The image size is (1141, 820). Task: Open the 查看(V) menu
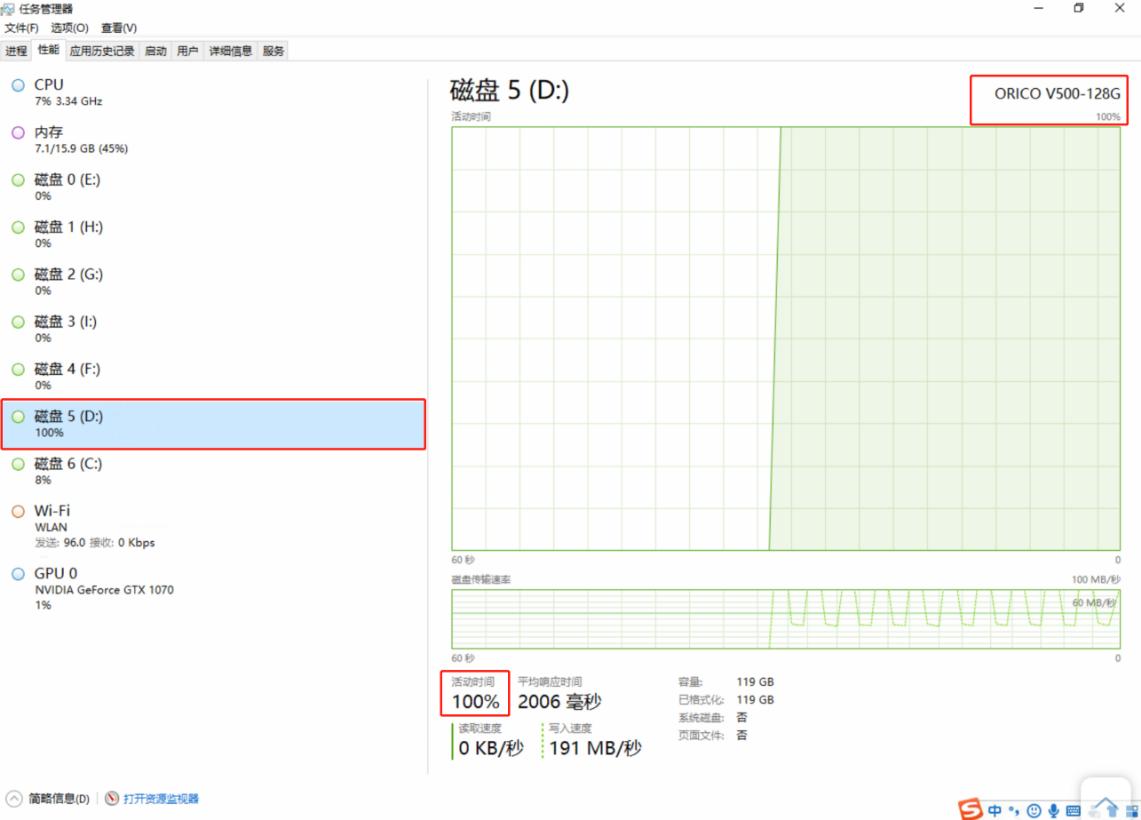(x=119, y=28)
